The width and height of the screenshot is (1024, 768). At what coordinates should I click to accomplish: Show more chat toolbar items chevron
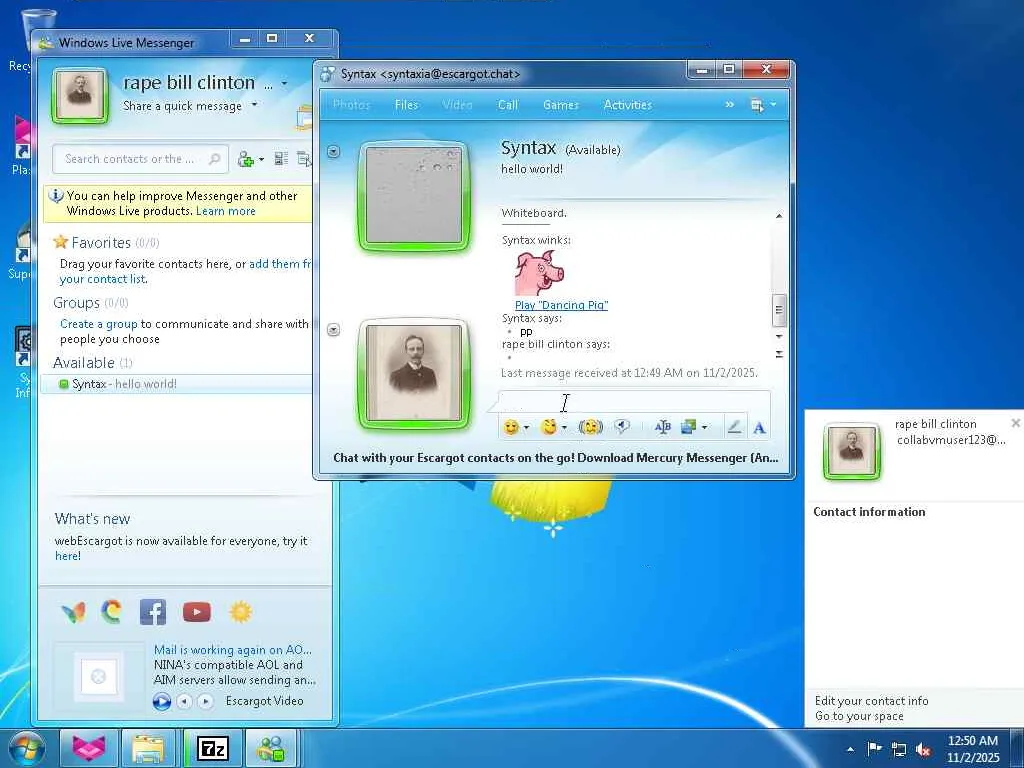pos(729,104)
